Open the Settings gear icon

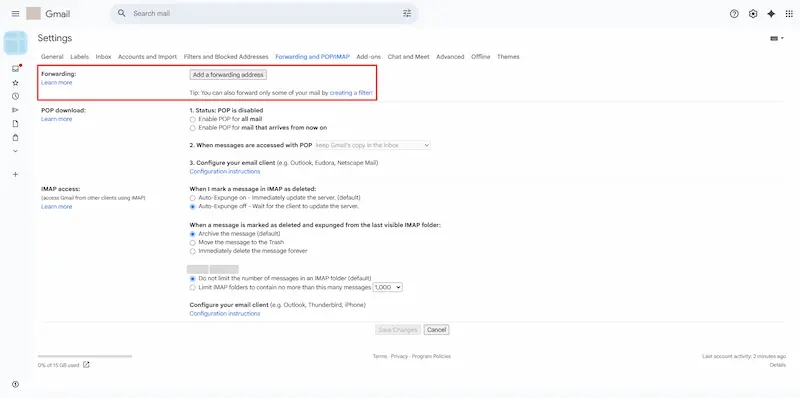tap(753, 14)
